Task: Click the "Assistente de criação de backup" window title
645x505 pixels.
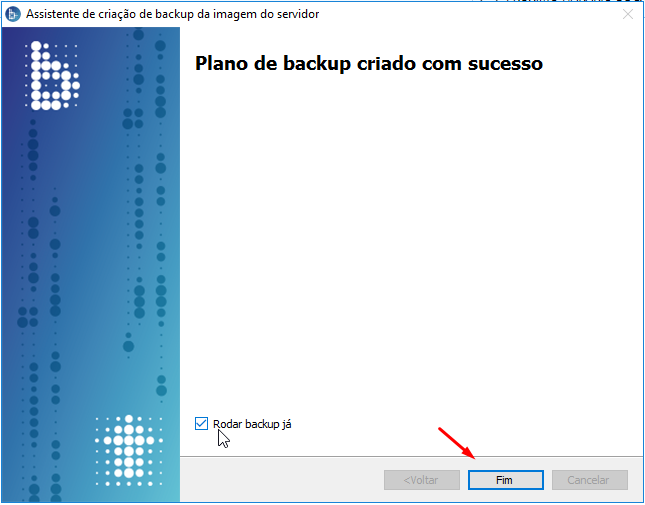Action: tap(172, 14)
